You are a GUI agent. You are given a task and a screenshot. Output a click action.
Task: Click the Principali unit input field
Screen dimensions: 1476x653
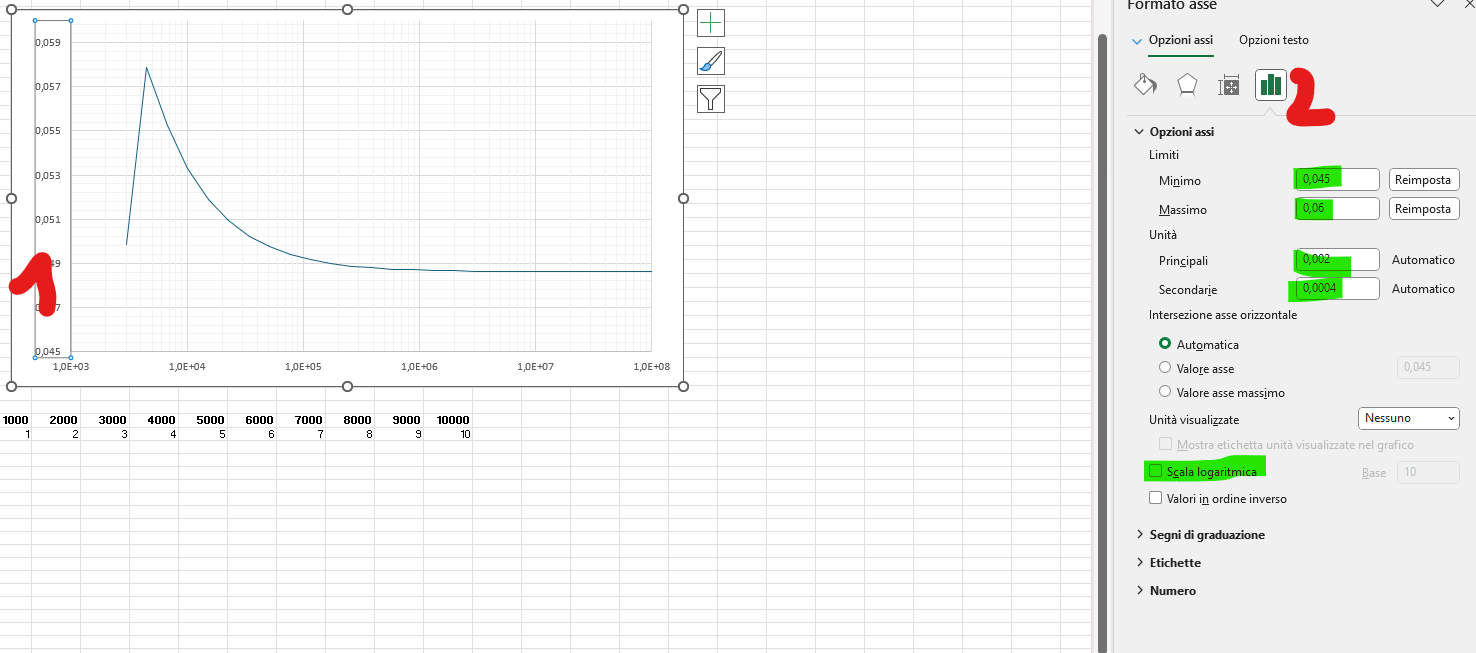pyautogui.click(x=1337, y=260)
